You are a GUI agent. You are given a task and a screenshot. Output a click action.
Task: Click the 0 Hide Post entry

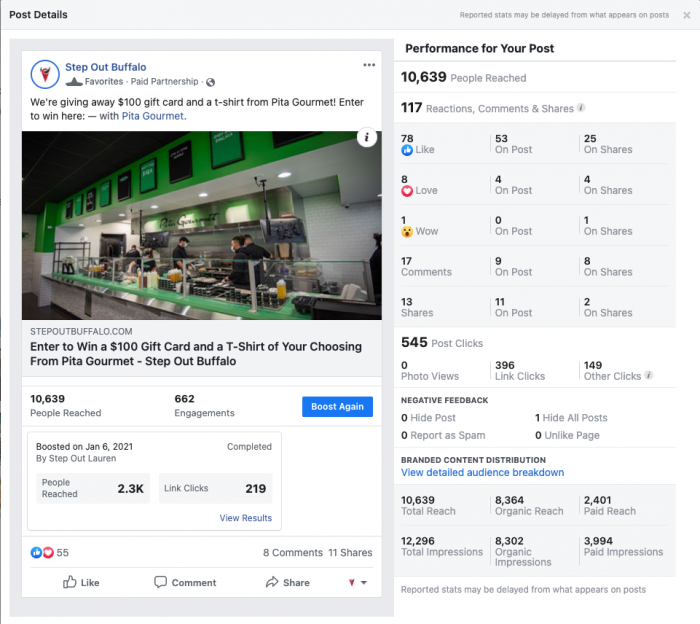pyautogui.click(x=428, y=418)
